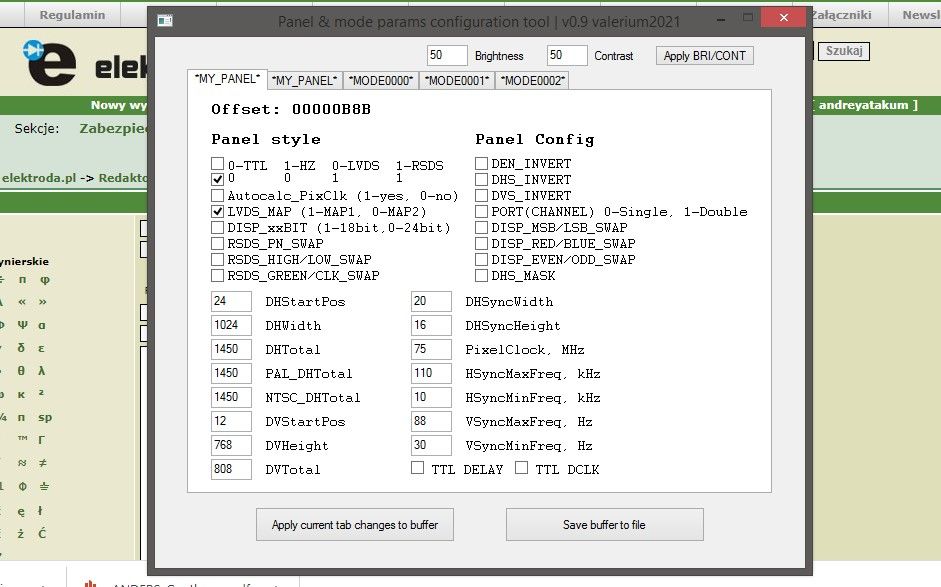Click the elektroda logo icon in browser
The height and width of the screenshot is (587, 941).
49,62
